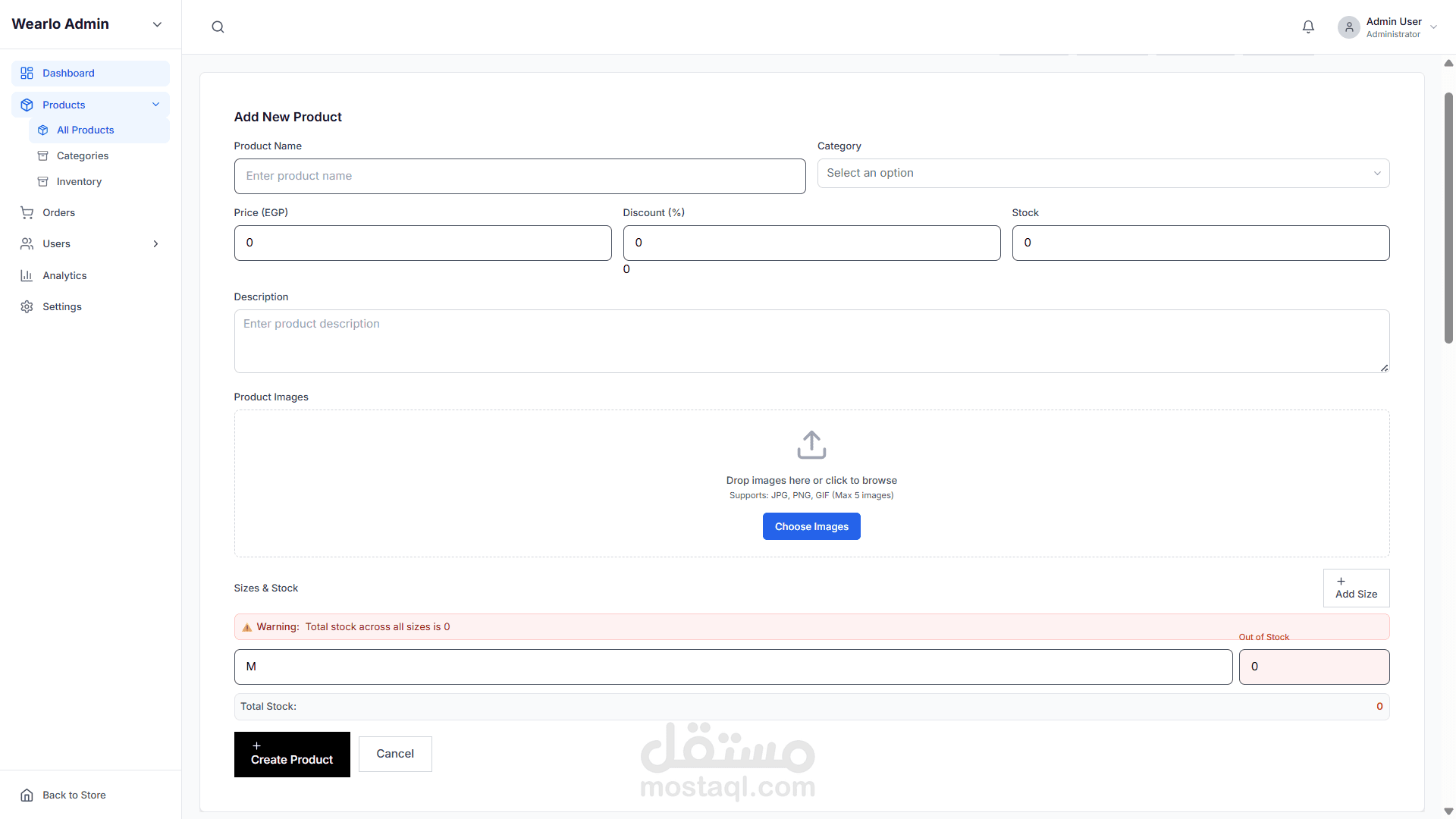Click the Add Size button

tap(1356, 588)
